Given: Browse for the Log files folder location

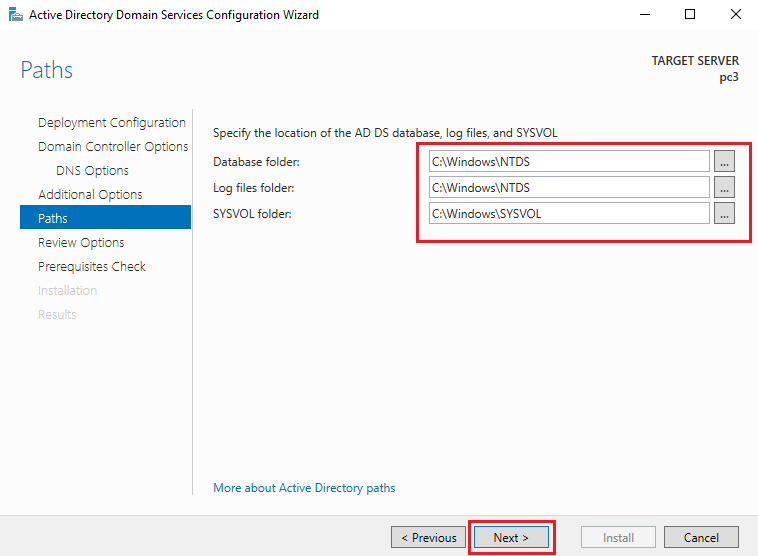Looking at the screenshot, I should pos(724,187).
